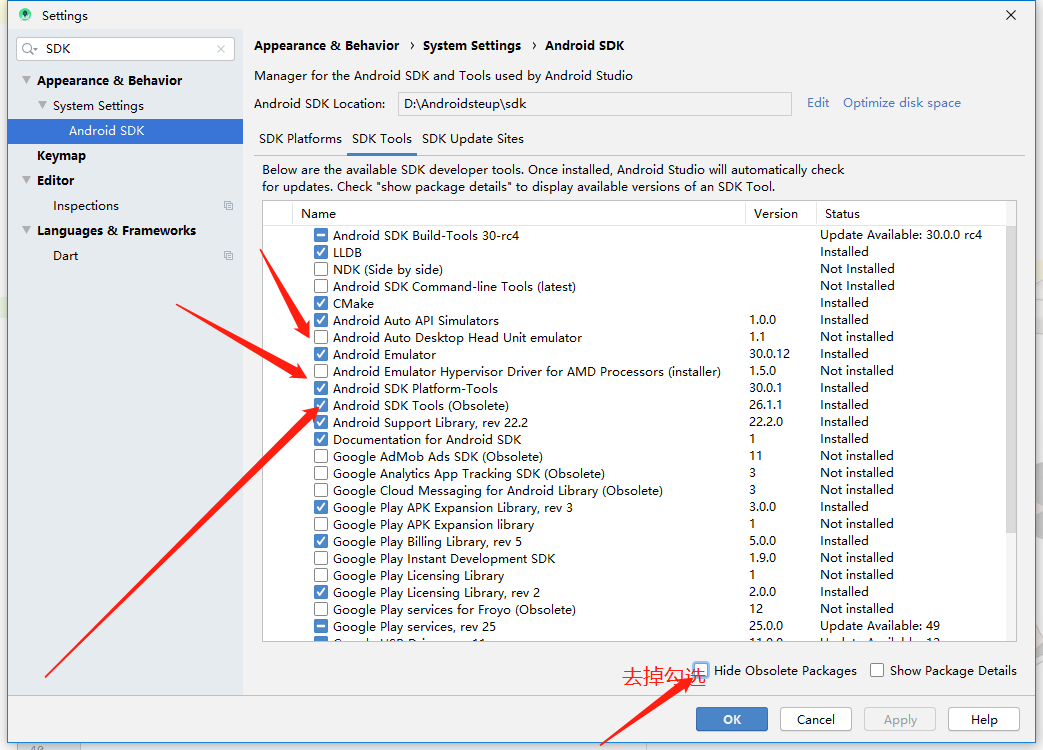Switch to SDK Platforms tab
The image size is (1043, 750).
pos(300,138)
